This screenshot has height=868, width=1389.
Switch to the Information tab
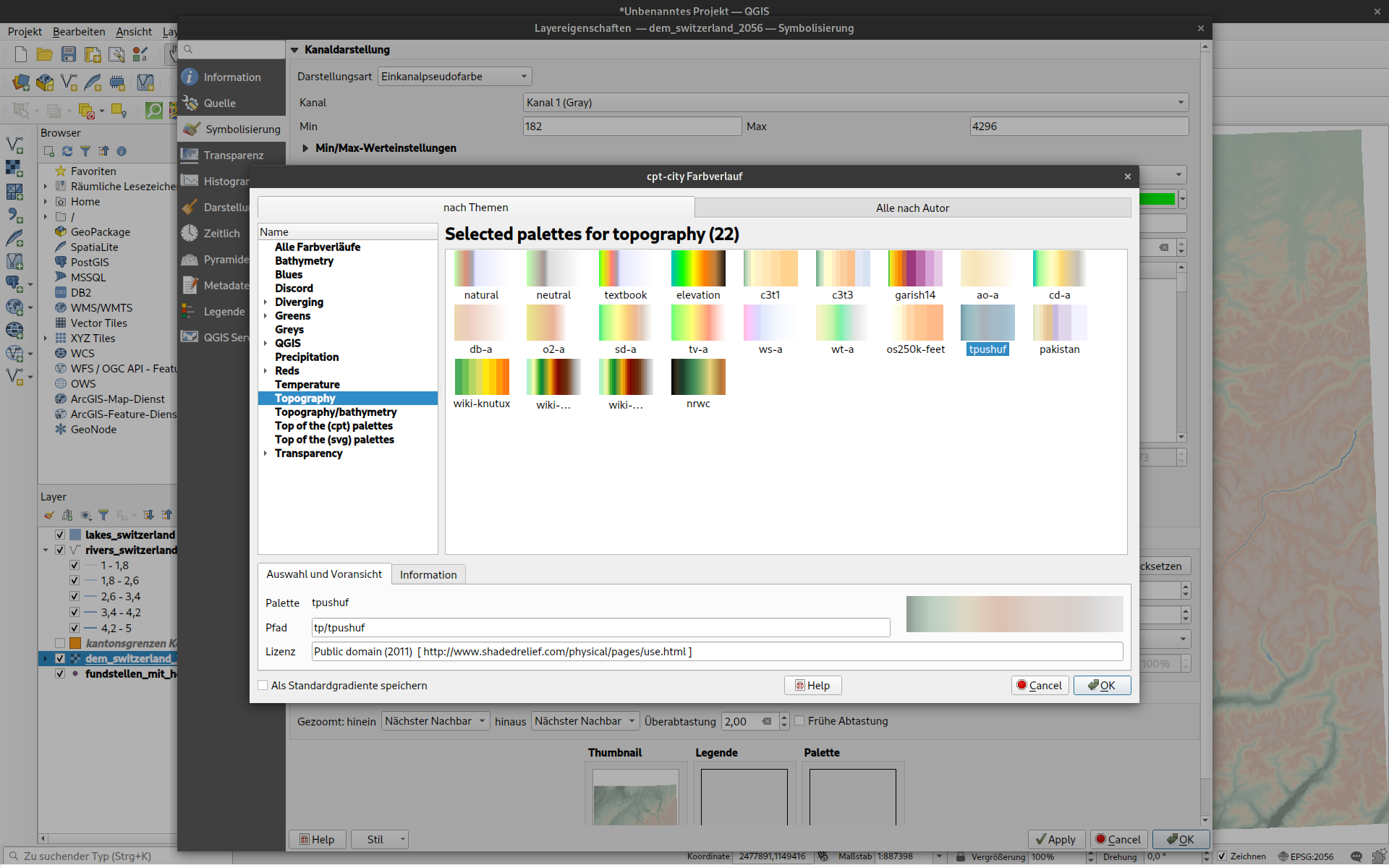tap(428, 575)
